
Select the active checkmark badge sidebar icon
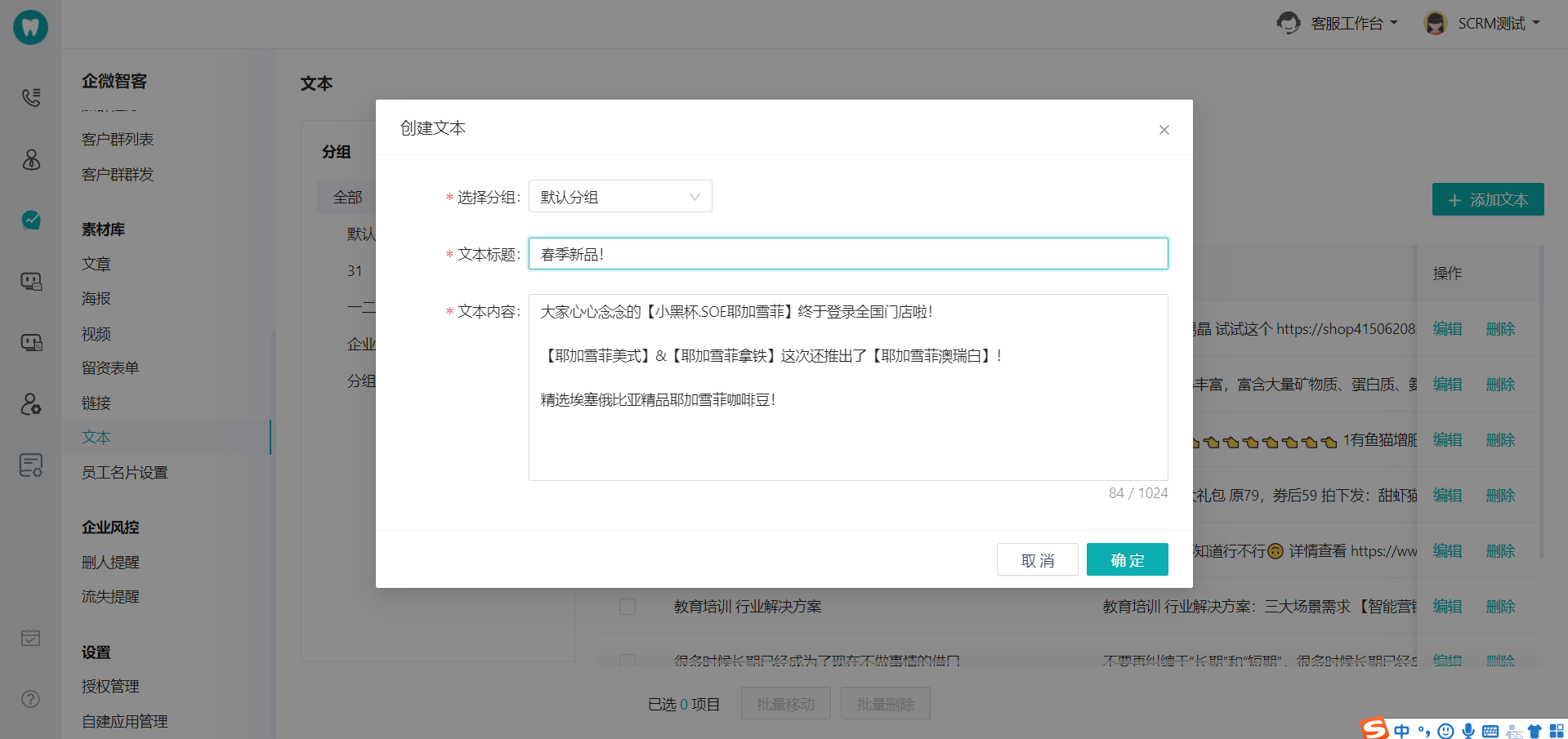click(31, 220)
